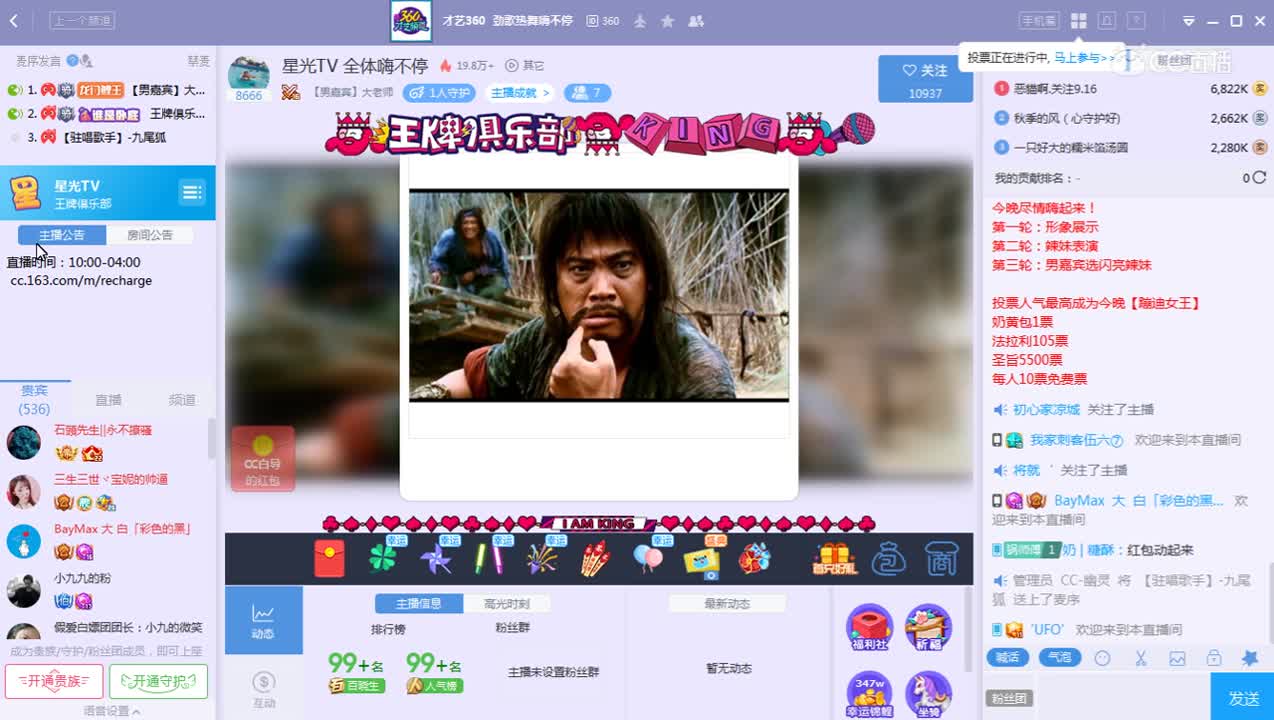The height and width of the screenshot is (720, 1274).
Task: Open the grid apps icon in title bar
Action: [x=1078, y=21]
